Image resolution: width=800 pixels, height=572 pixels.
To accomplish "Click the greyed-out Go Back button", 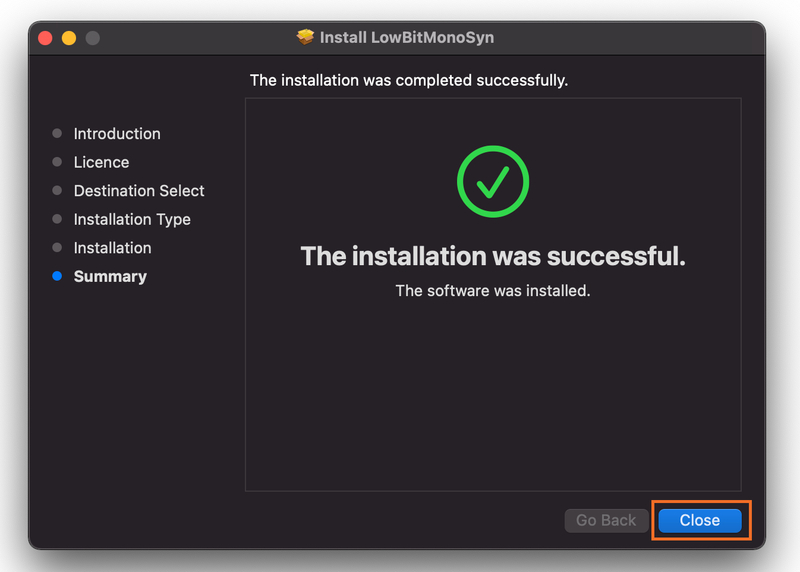I will [x=606, y=520].
